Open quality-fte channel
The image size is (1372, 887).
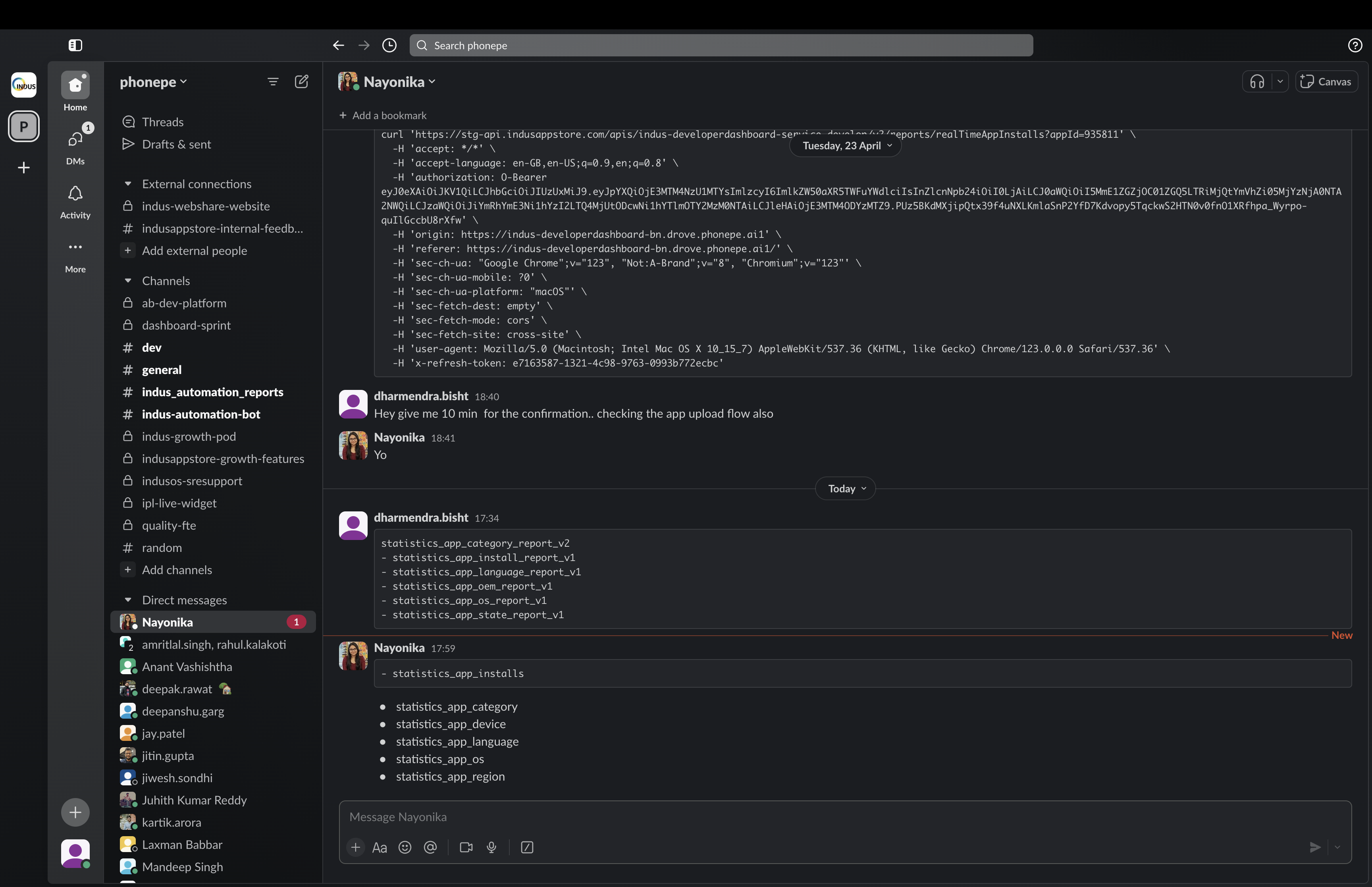pyautogui.click(x=213, y=525)
